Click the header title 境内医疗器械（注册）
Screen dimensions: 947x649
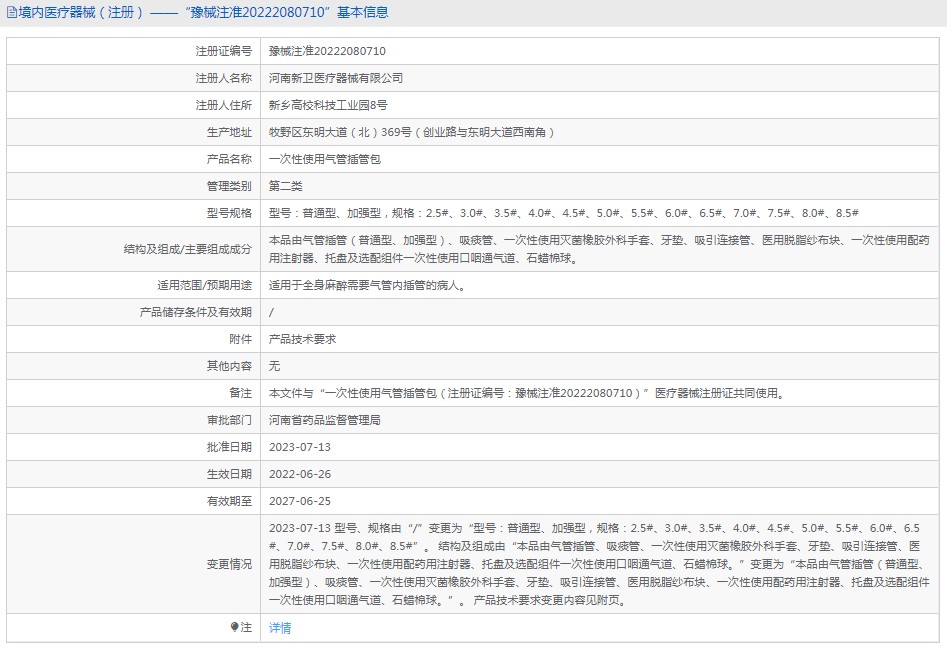(x=82, y=13)
